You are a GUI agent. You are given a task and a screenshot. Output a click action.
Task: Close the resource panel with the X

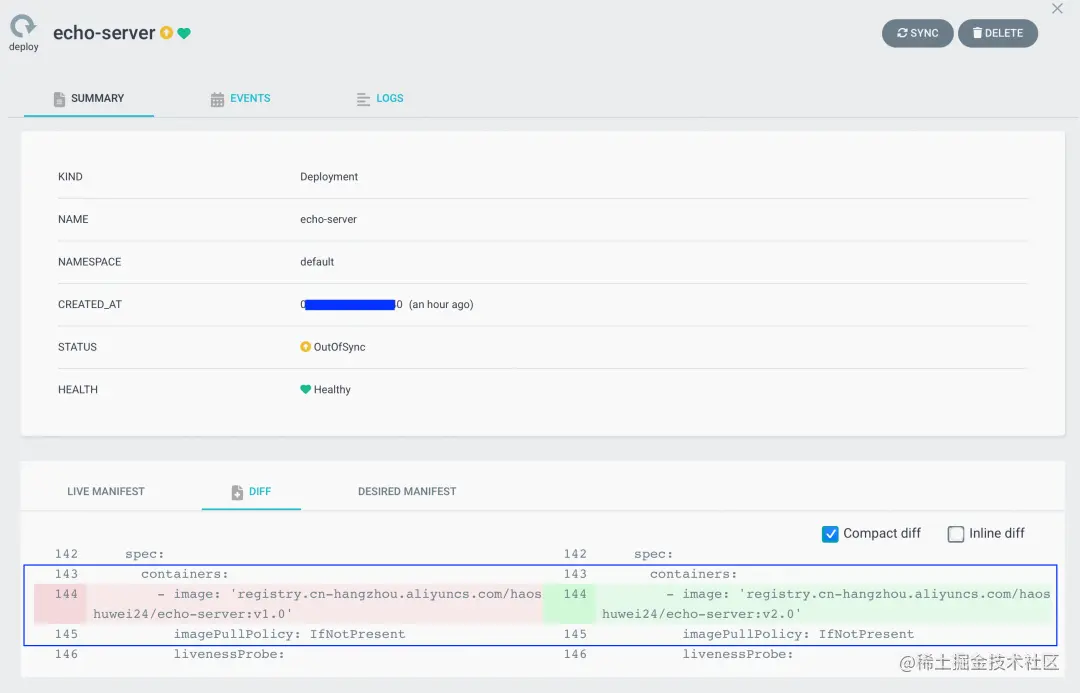pos(1057,8)
